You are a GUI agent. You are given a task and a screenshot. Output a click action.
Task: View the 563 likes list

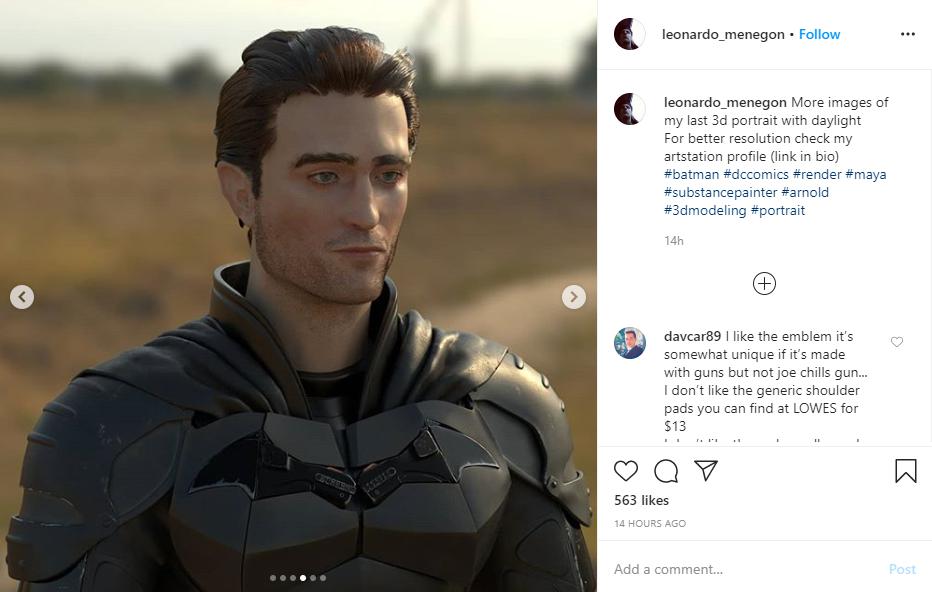click(641, 500)
